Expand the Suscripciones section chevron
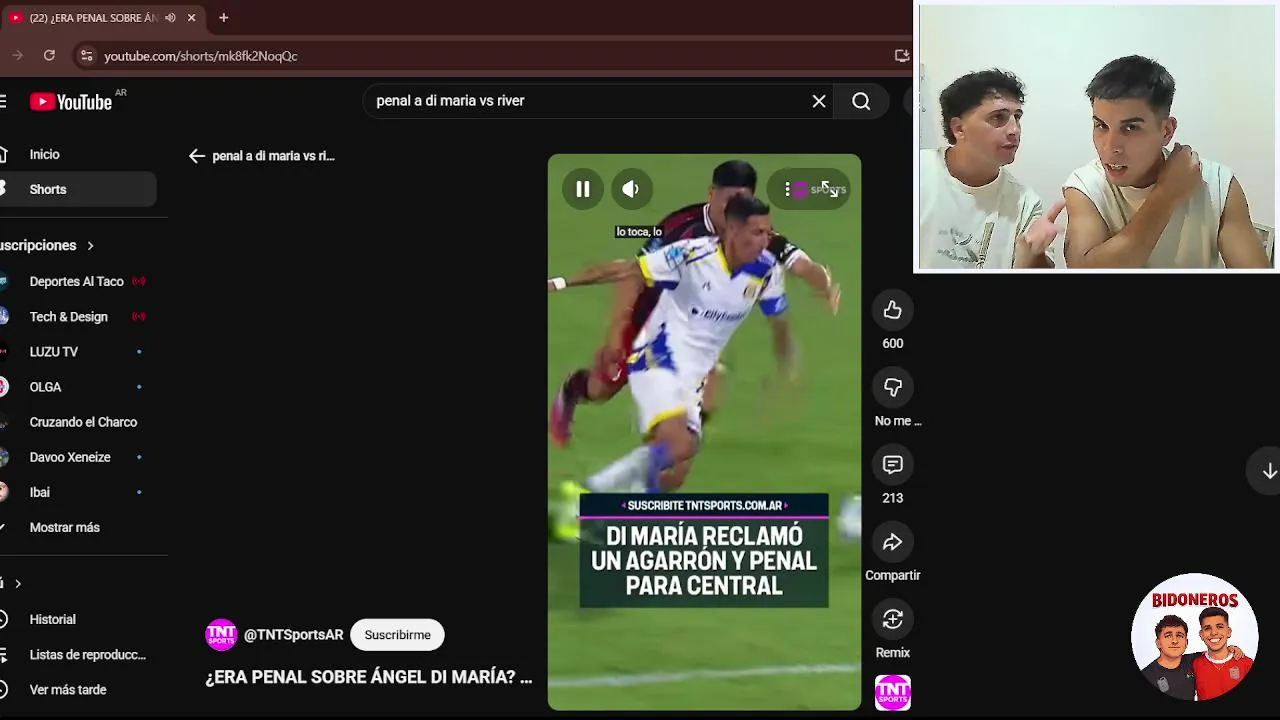 click(x=90, y=246)
